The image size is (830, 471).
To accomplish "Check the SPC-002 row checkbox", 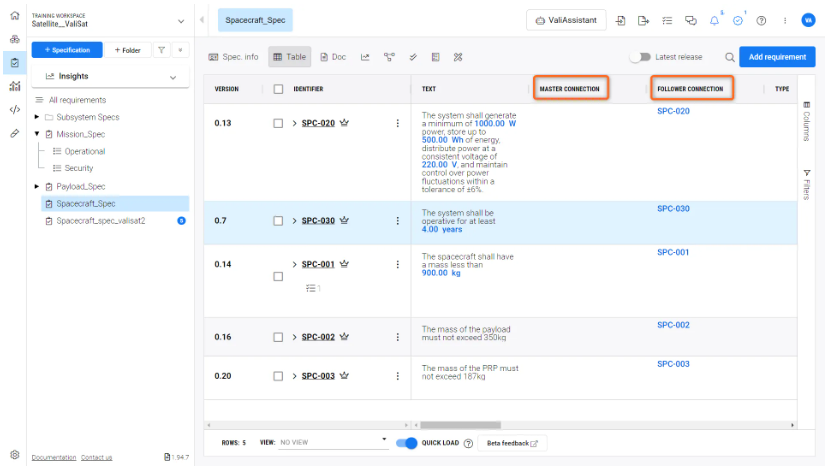I will pyautogui.click(x=278, y=337).
